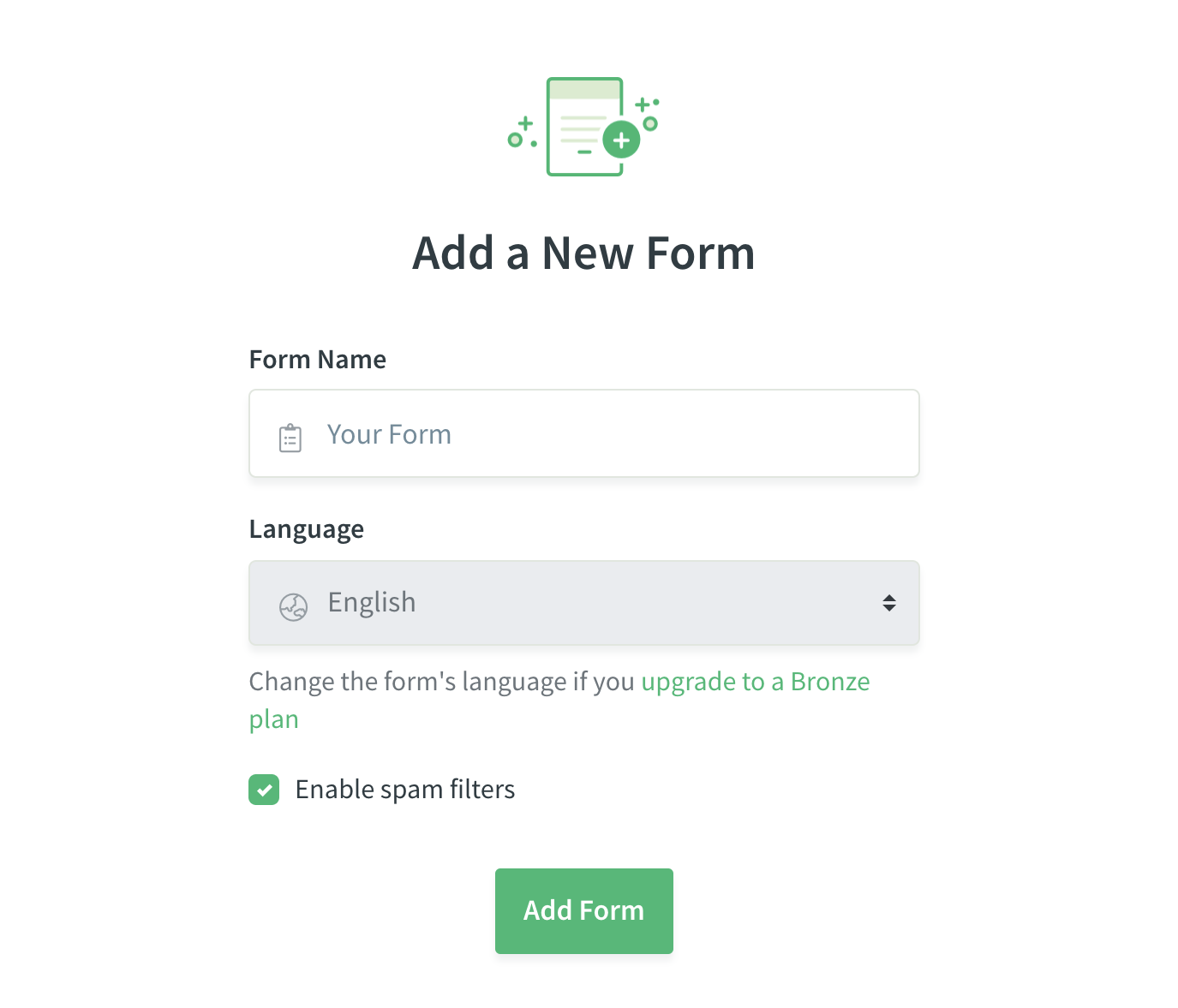This screenshot has height=1008, width=1178.
Task: Click the Add Form button
Action: (584, 911)
